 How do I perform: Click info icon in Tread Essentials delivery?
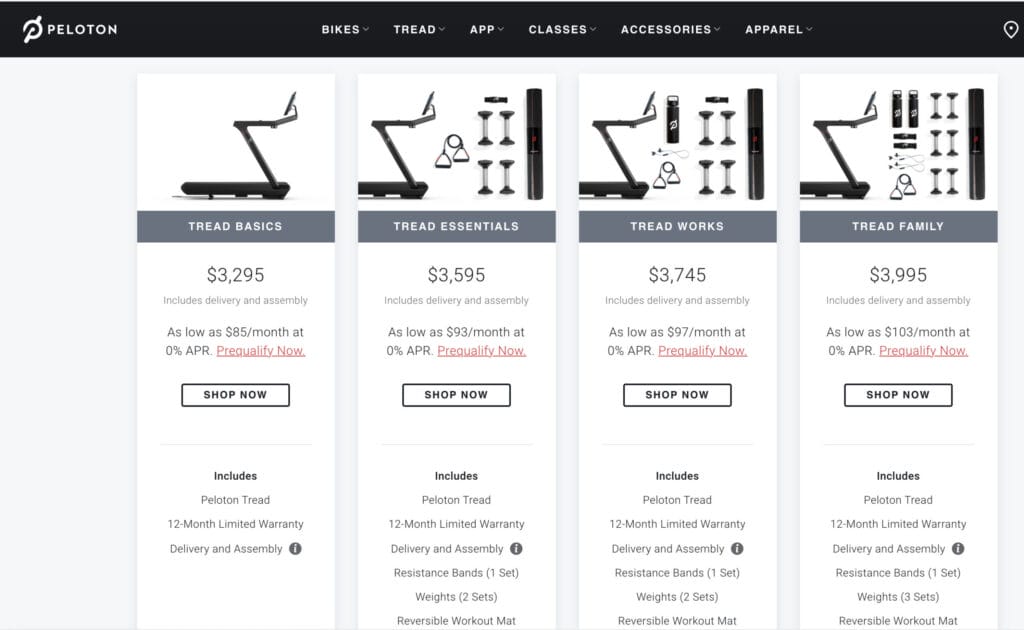point(516,548)
